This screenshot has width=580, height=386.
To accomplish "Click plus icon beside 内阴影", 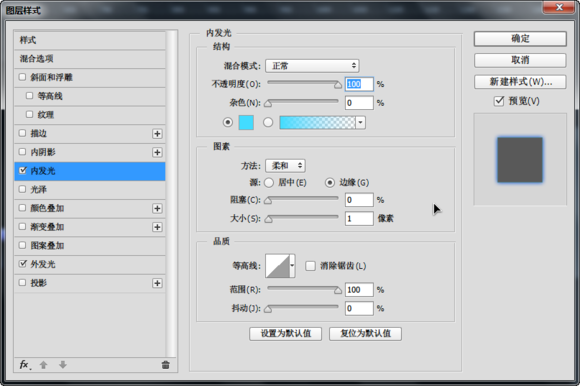I will (157, 152).
